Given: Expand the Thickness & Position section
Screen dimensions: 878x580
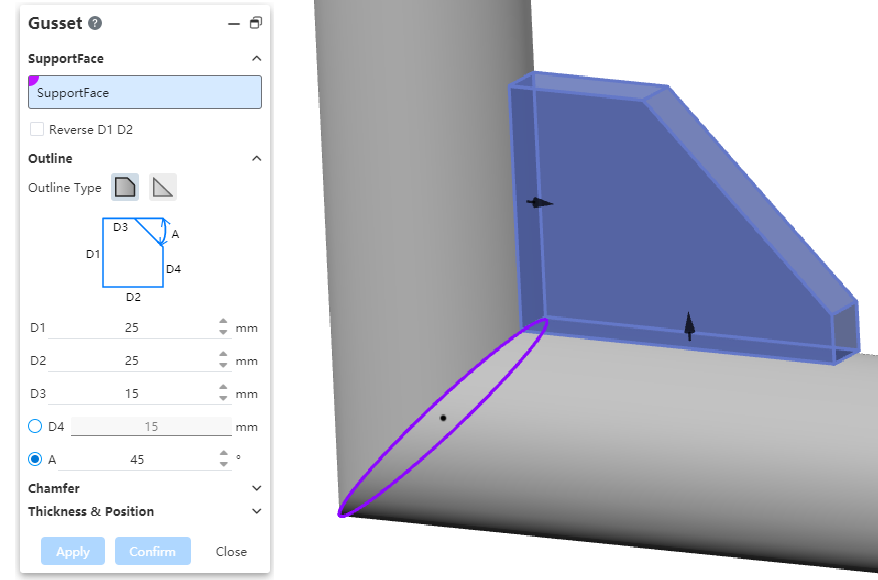Looking at the screenshot, I should (x=256, y=511).
